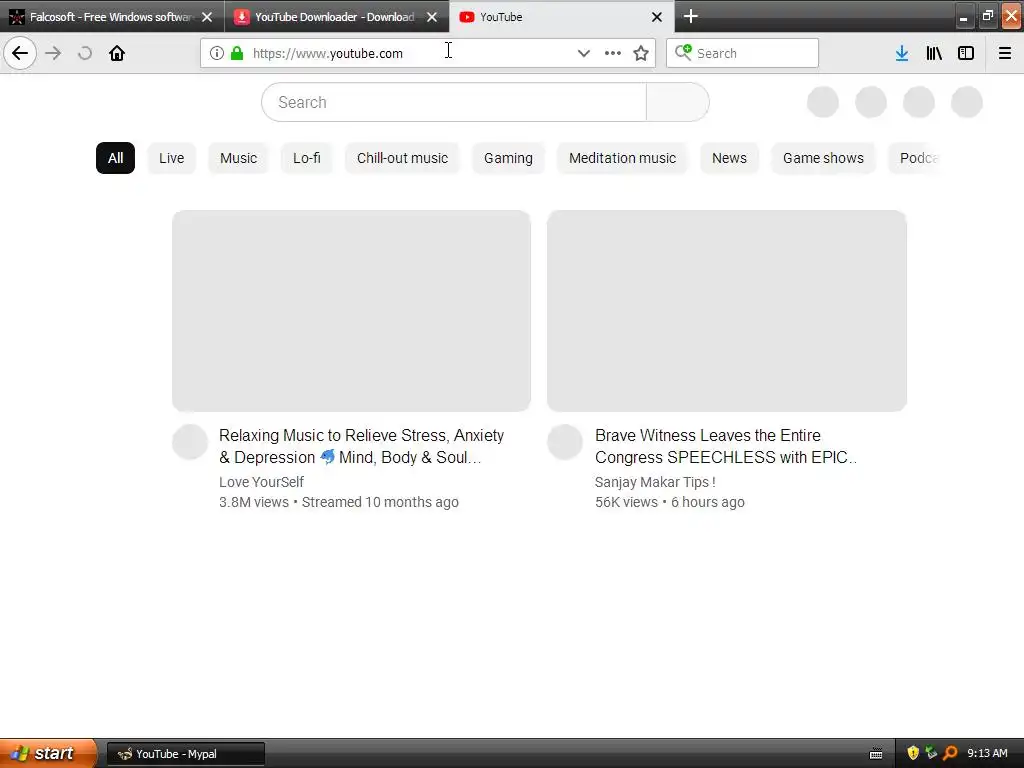Select the Chill-out music filter chip
Viewport: 1024px width, 768px height.
click(x=402, y=158)
